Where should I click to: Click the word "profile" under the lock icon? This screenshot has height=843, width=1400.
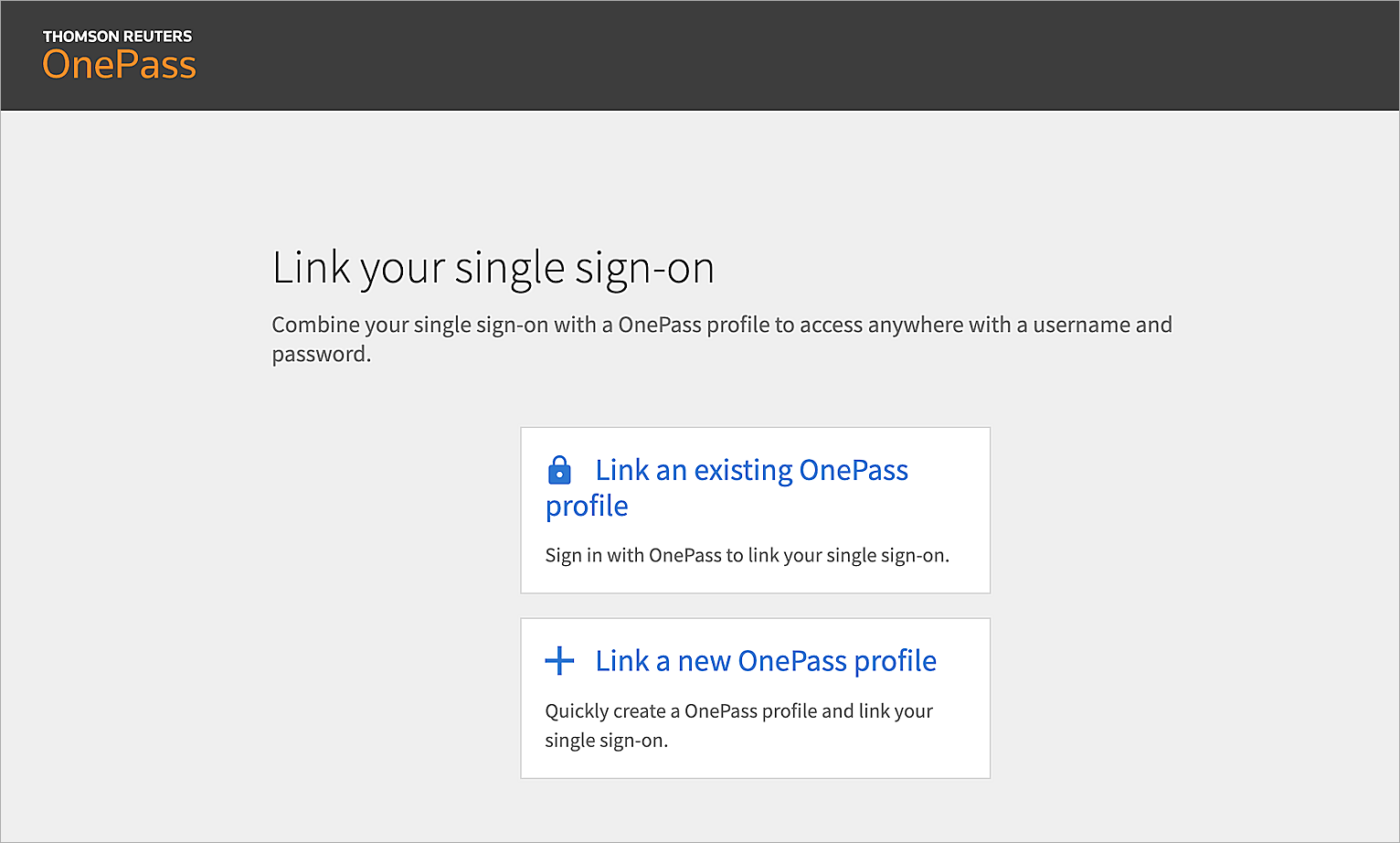click(x=587, y=506)
